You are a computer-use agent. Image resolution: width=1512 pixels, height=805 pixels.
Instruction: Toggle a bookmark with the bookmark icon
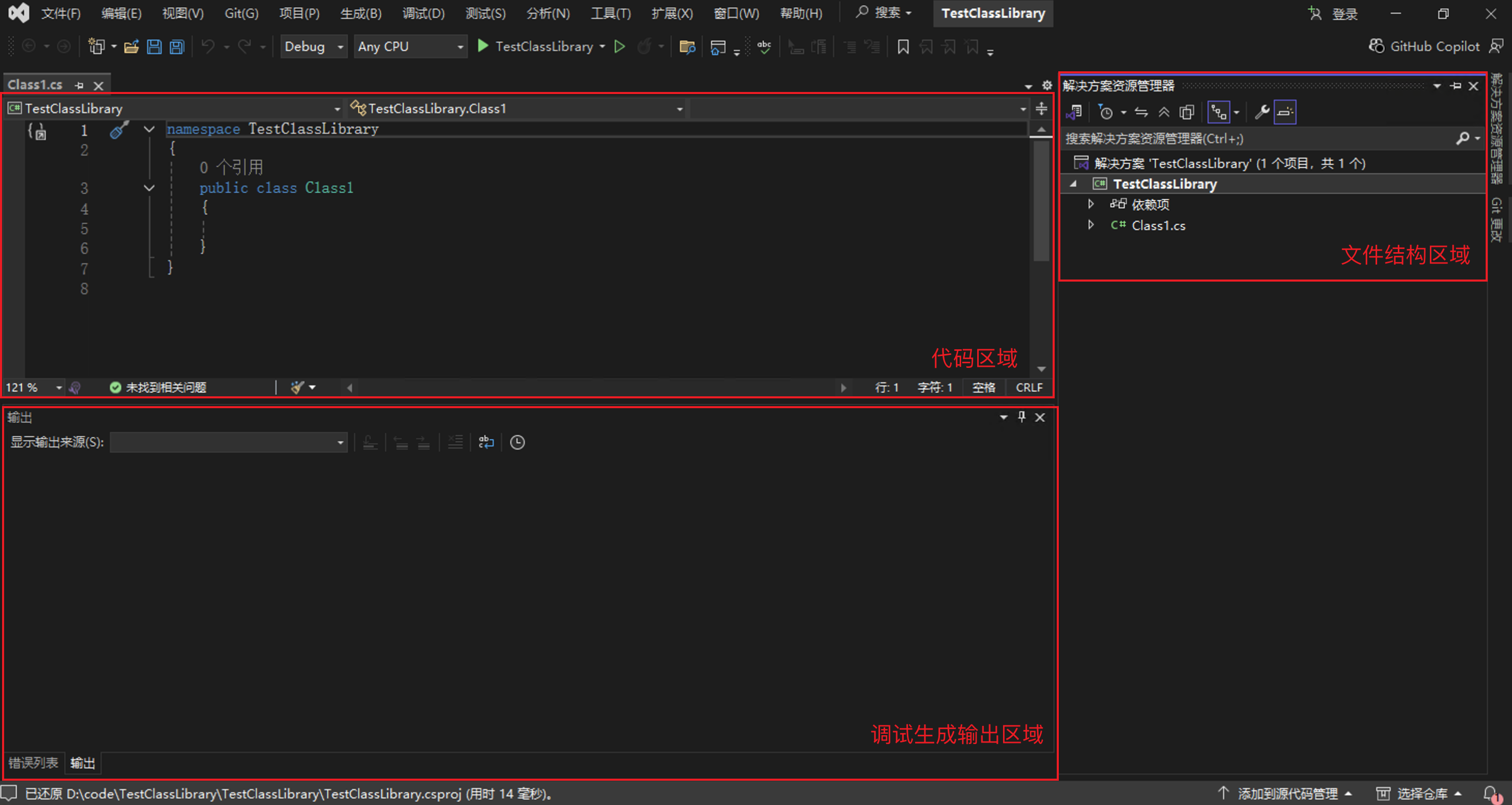904,47
